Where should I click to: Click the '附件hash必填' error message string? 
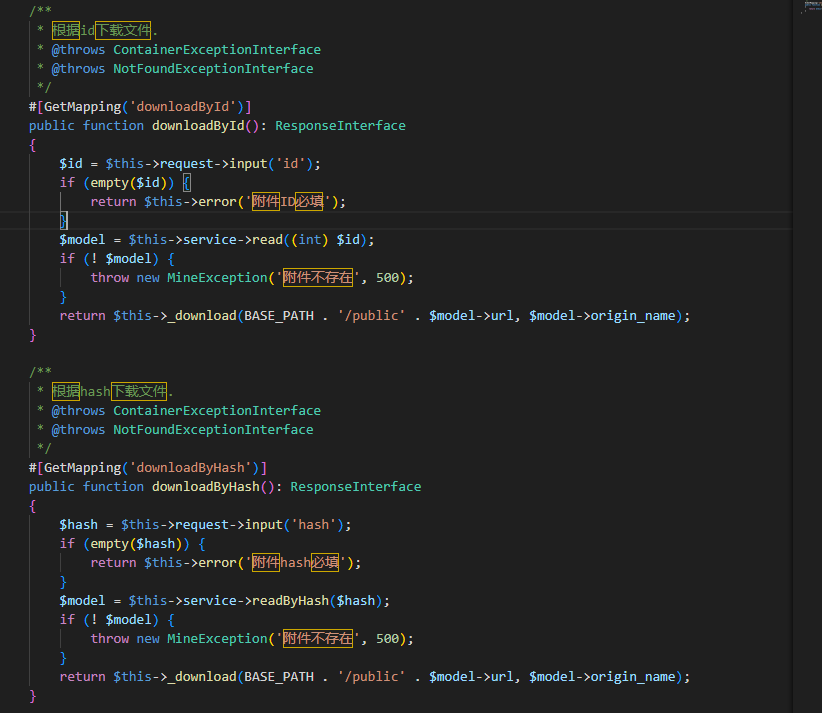click(x=295, y=563)
